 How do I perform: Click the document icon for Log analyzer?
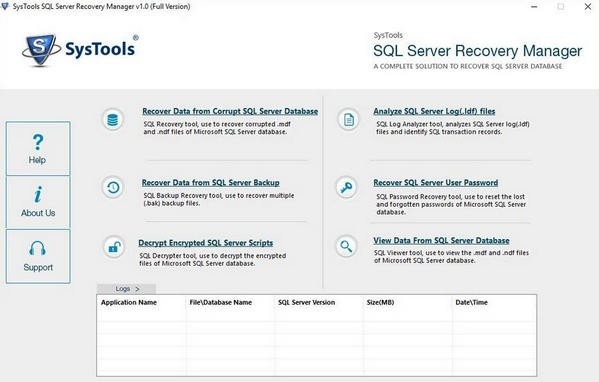pos(348,120)
